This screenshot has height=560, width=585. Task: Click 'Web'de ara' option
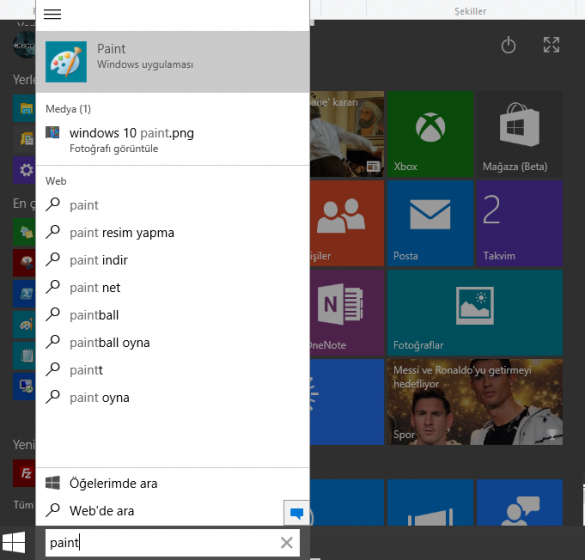pos(159,511)
